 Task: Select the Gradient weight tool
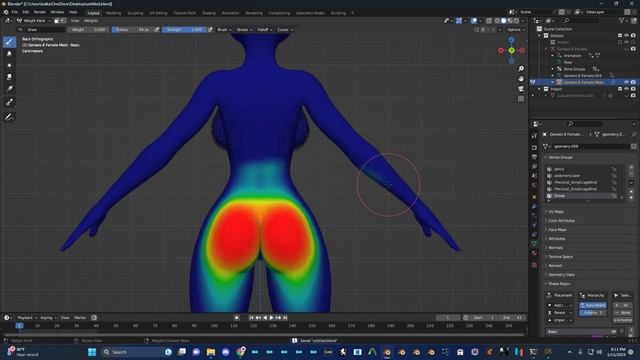[x=9, y=89]
